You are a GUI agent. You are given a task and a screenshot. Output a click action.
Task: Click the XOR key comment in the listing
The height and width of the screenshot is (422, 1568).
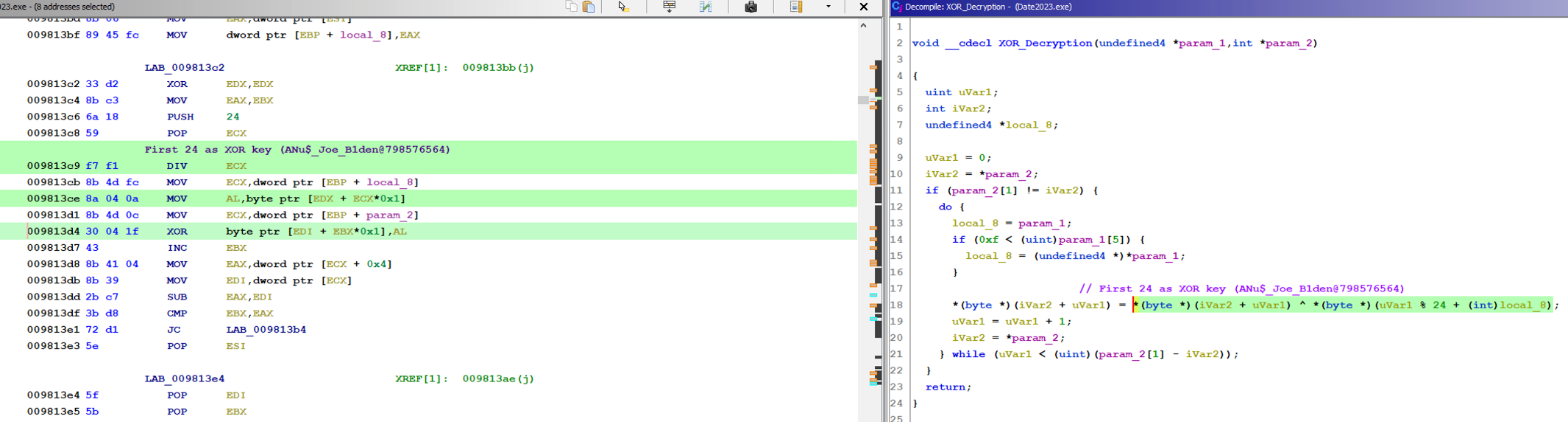(297, 149)
